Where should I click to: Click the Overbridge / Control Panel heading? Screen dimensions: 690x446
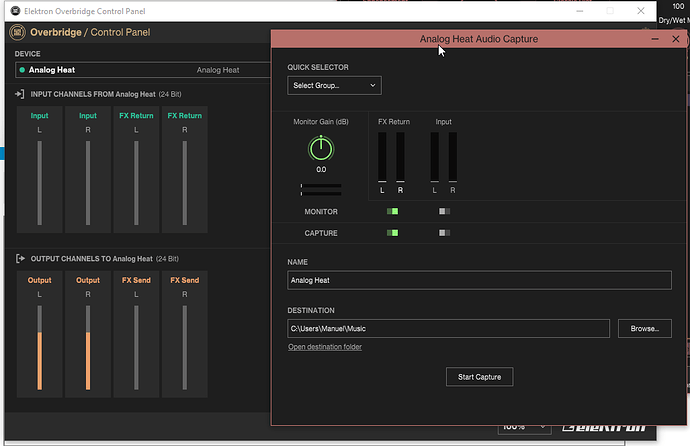tap(90, 32)
